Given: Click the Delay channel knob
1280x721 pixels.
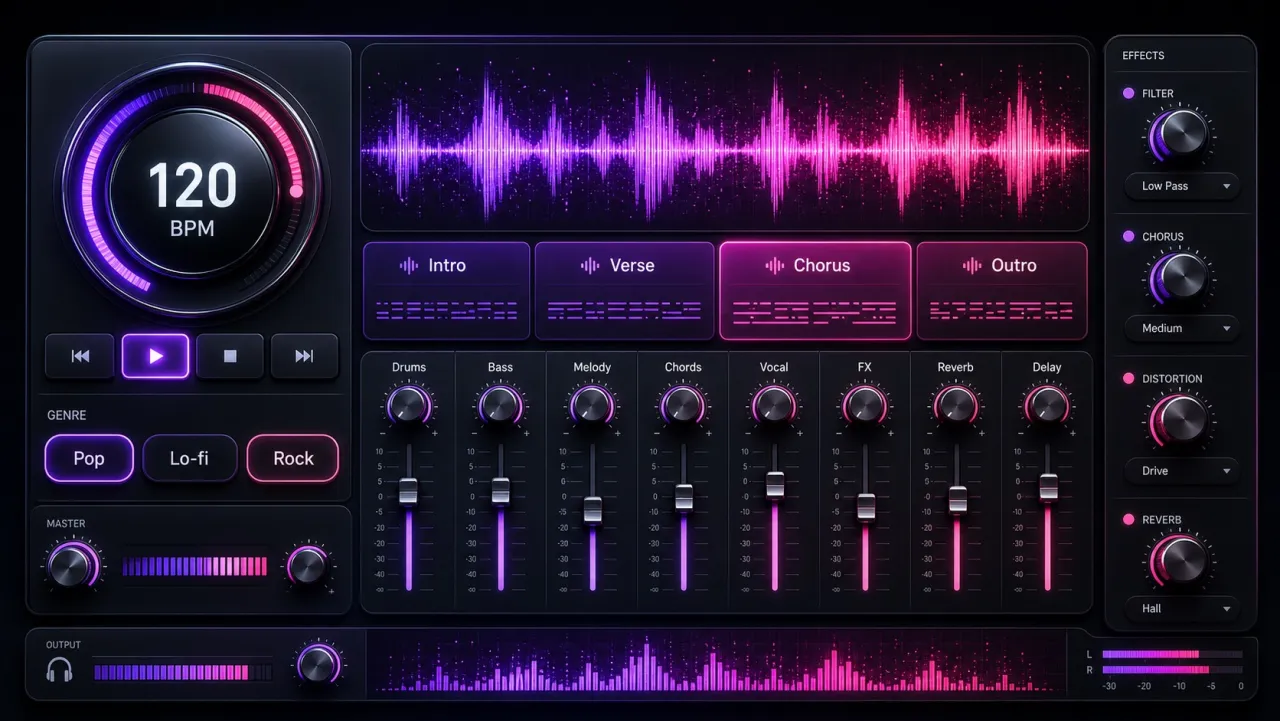Looking at the screenshot, I should click(1047, 405).
